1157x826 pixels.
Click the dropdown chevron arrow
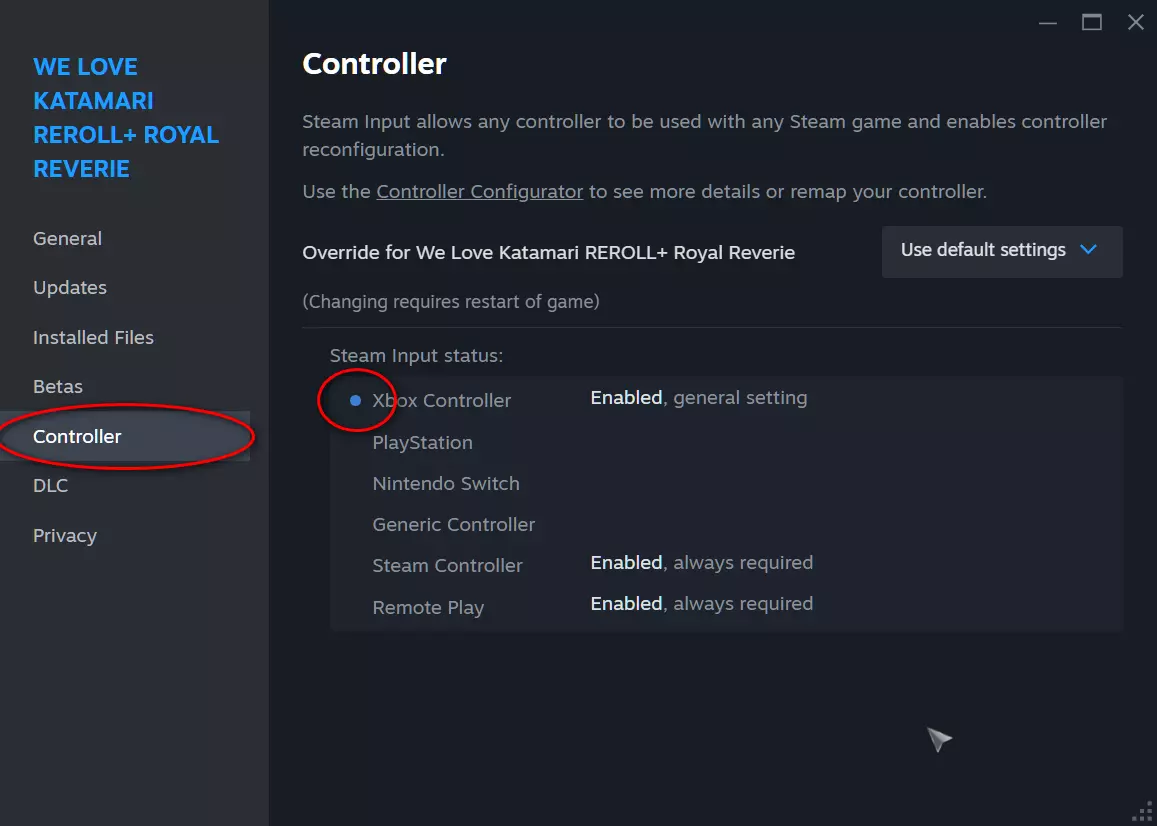coord(1089,250)
